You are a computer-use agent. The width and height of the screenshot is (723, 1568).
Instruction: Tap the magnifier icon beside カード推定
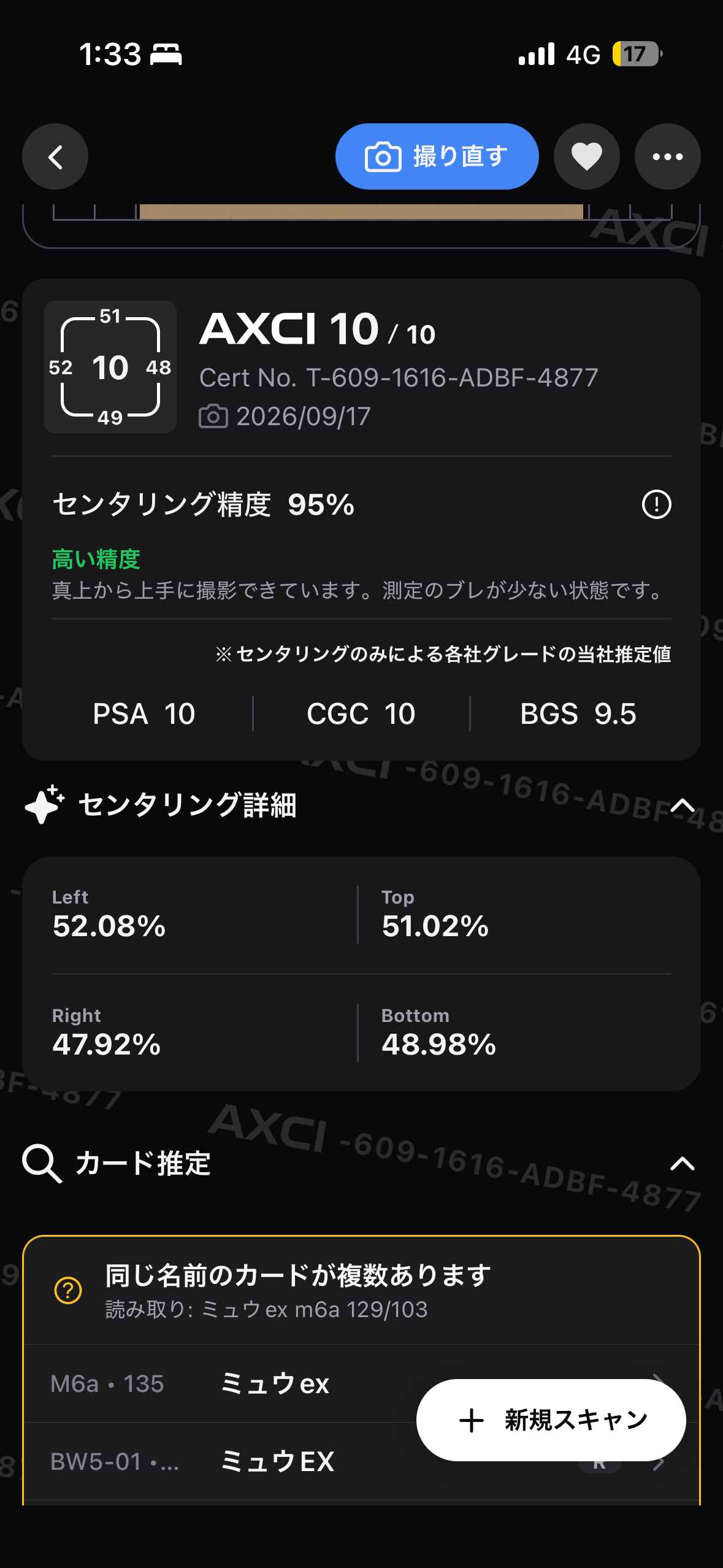42,1163
